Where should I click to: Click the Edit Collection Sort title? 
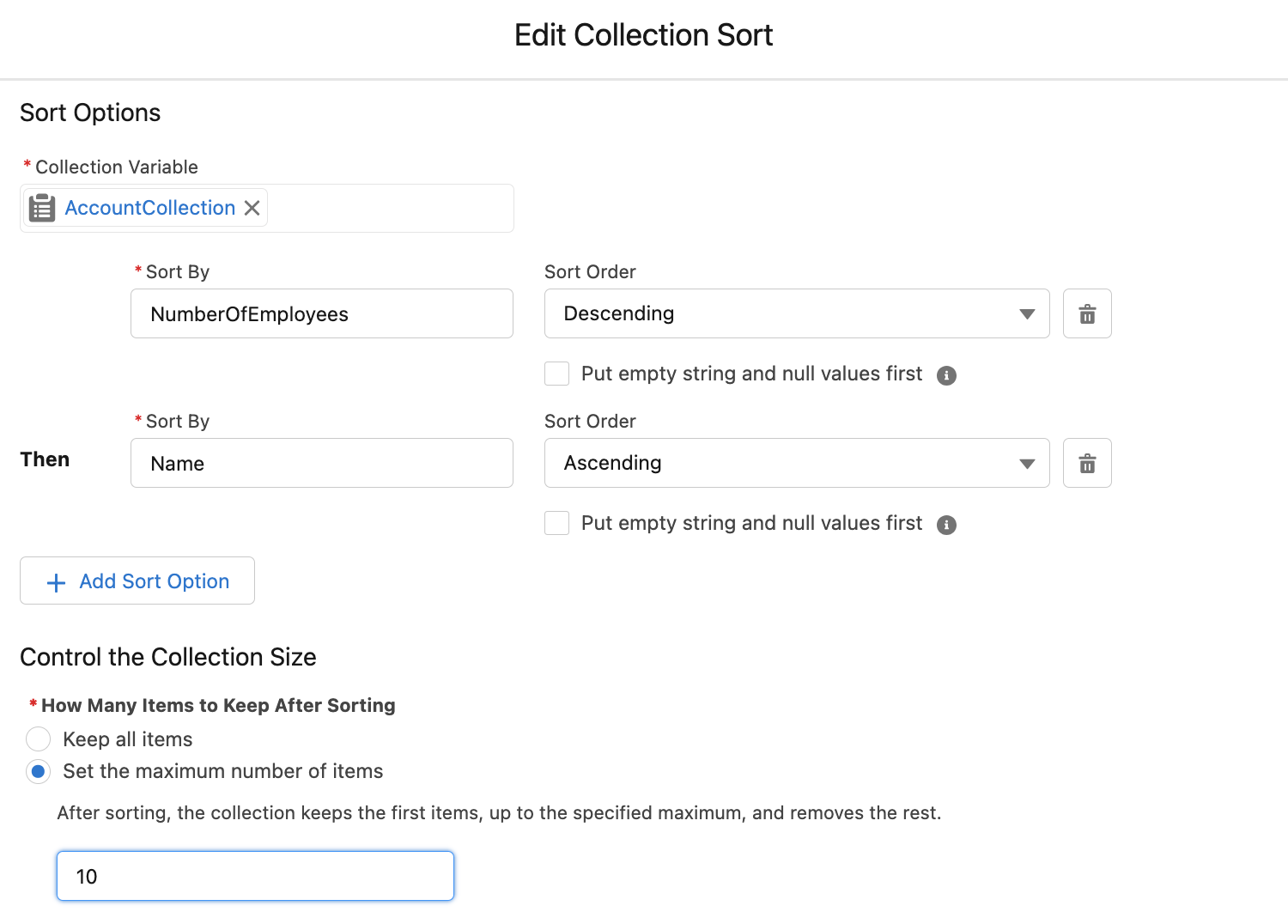tap(643, 35)
